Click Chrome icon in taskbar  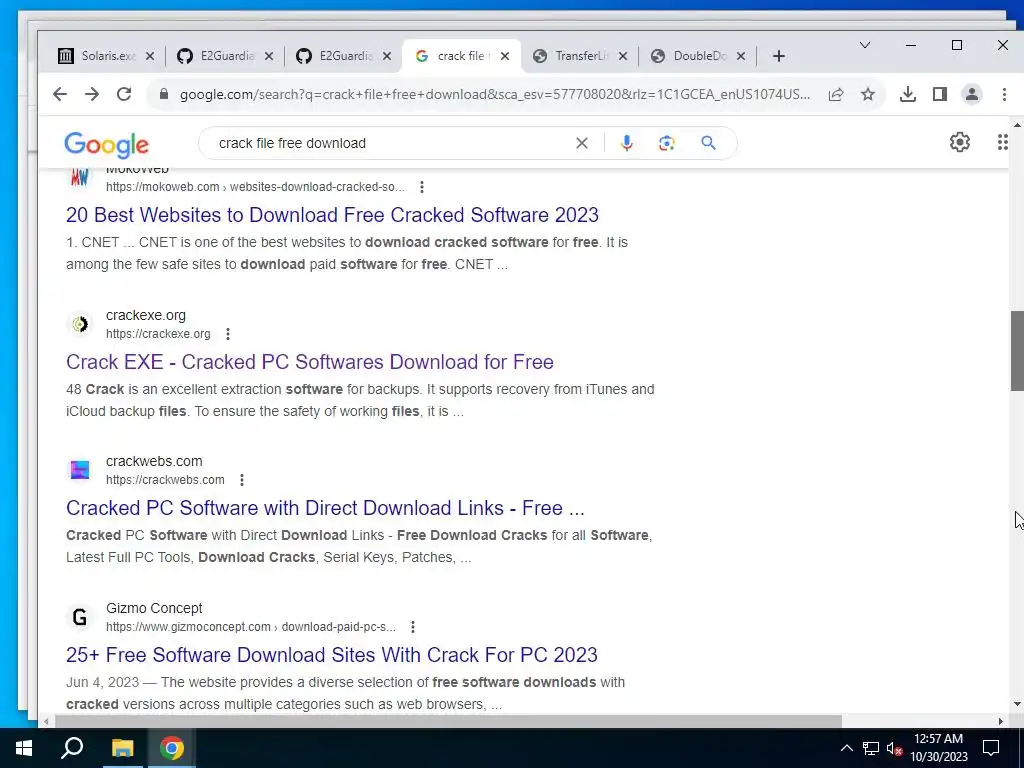pyautogui.click(x=172, y=748)
